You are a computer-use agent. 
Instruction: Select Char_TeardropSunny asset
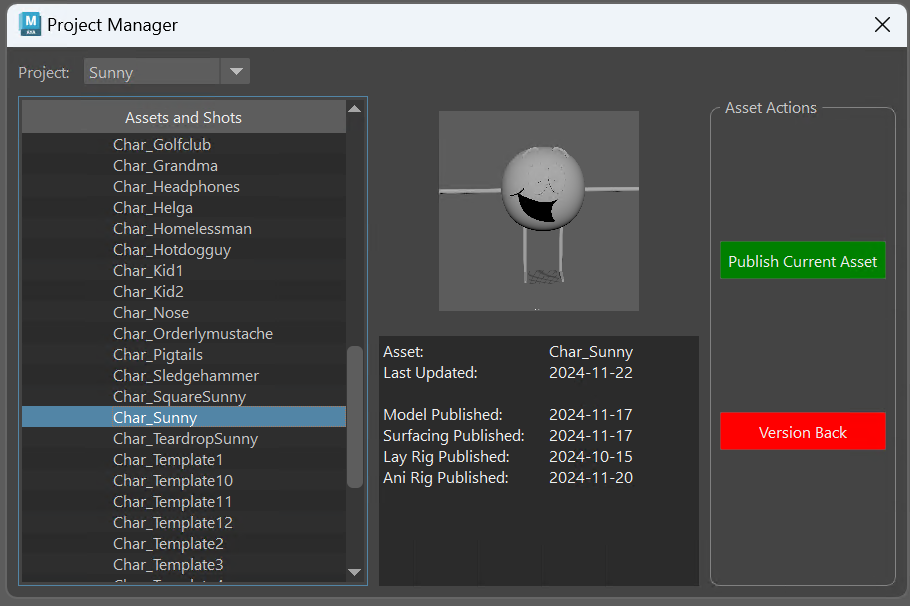tap(184, 439)
